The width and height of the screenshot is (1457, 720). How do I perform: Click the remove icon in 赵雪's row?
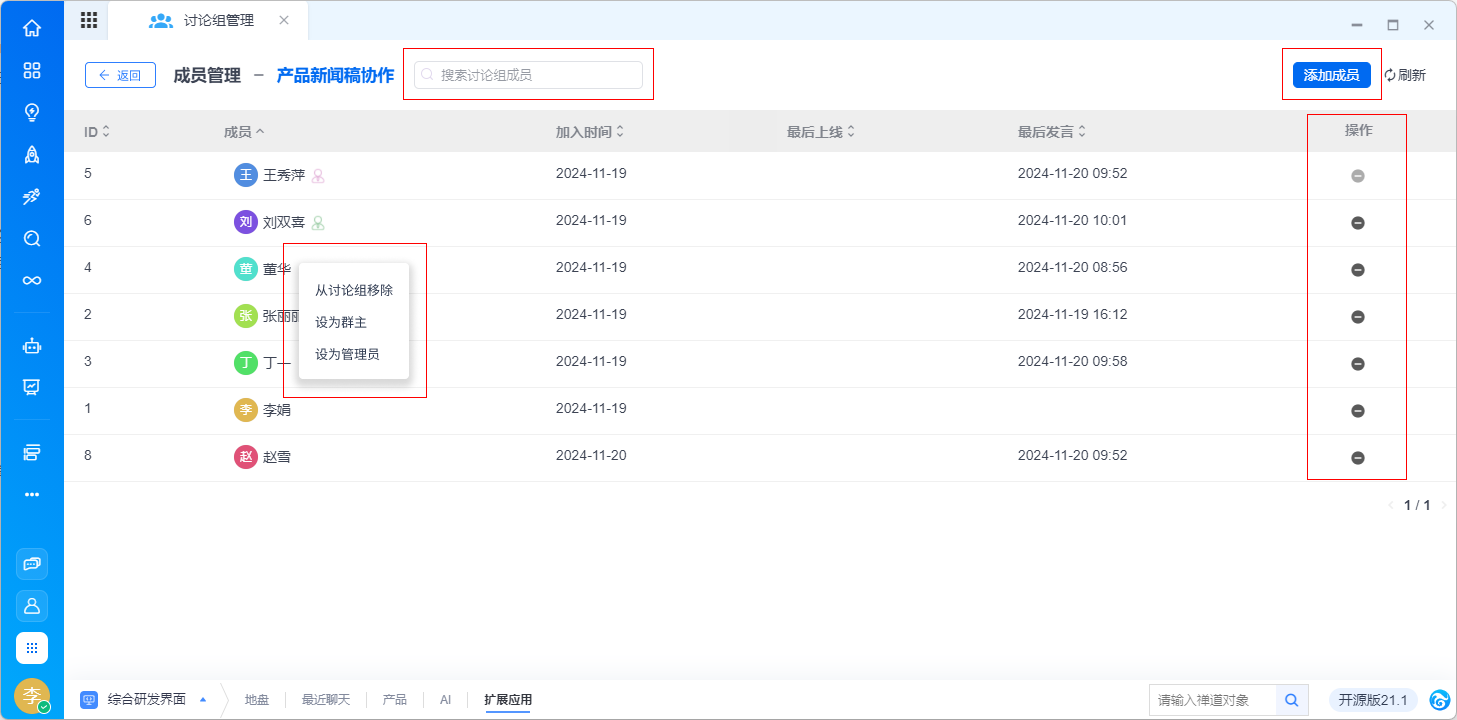pyautogui.click(x=1358, y=458)
